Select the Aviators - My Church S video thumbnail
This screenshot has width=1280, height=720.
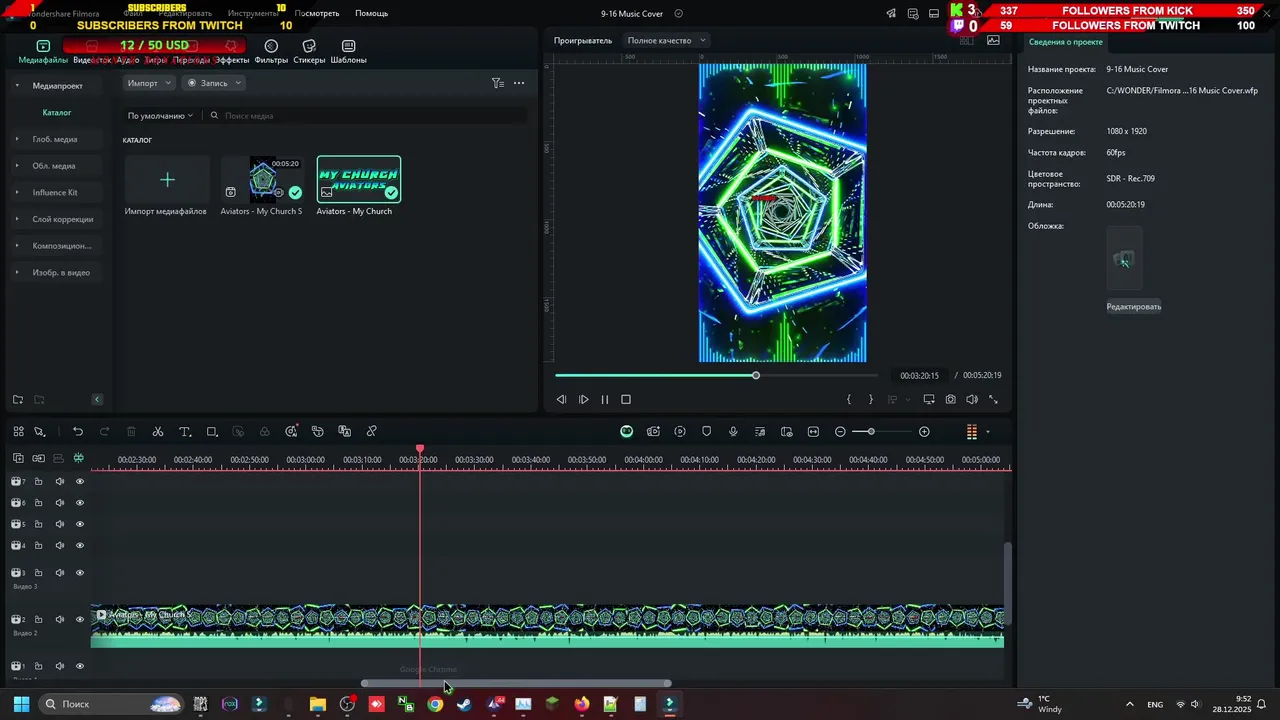[262, 180]
